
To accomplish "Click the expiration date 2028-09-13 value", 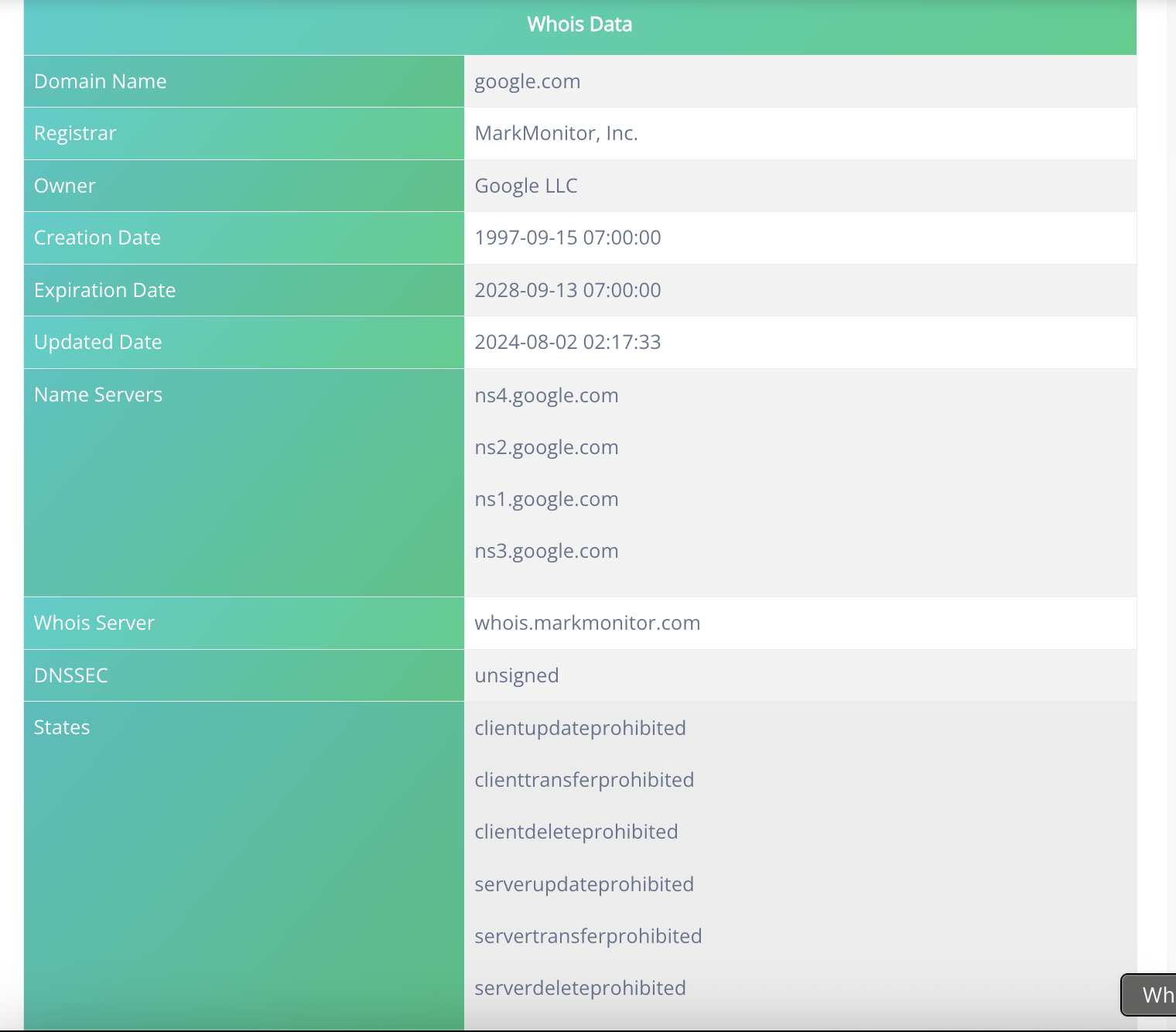I will point(567,290).
